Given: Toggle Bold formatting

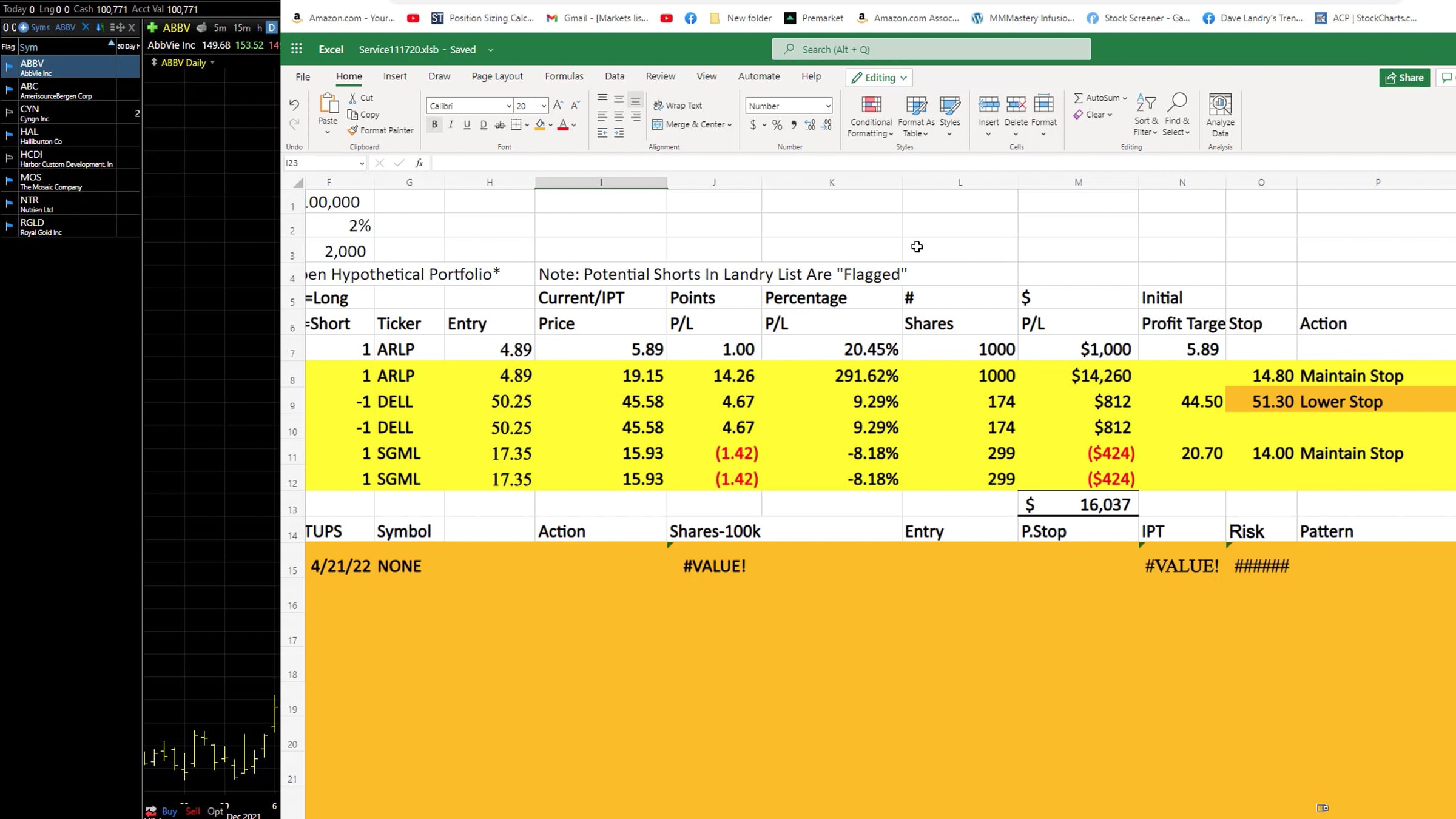Looking at the screenshot, I should 434,124.
